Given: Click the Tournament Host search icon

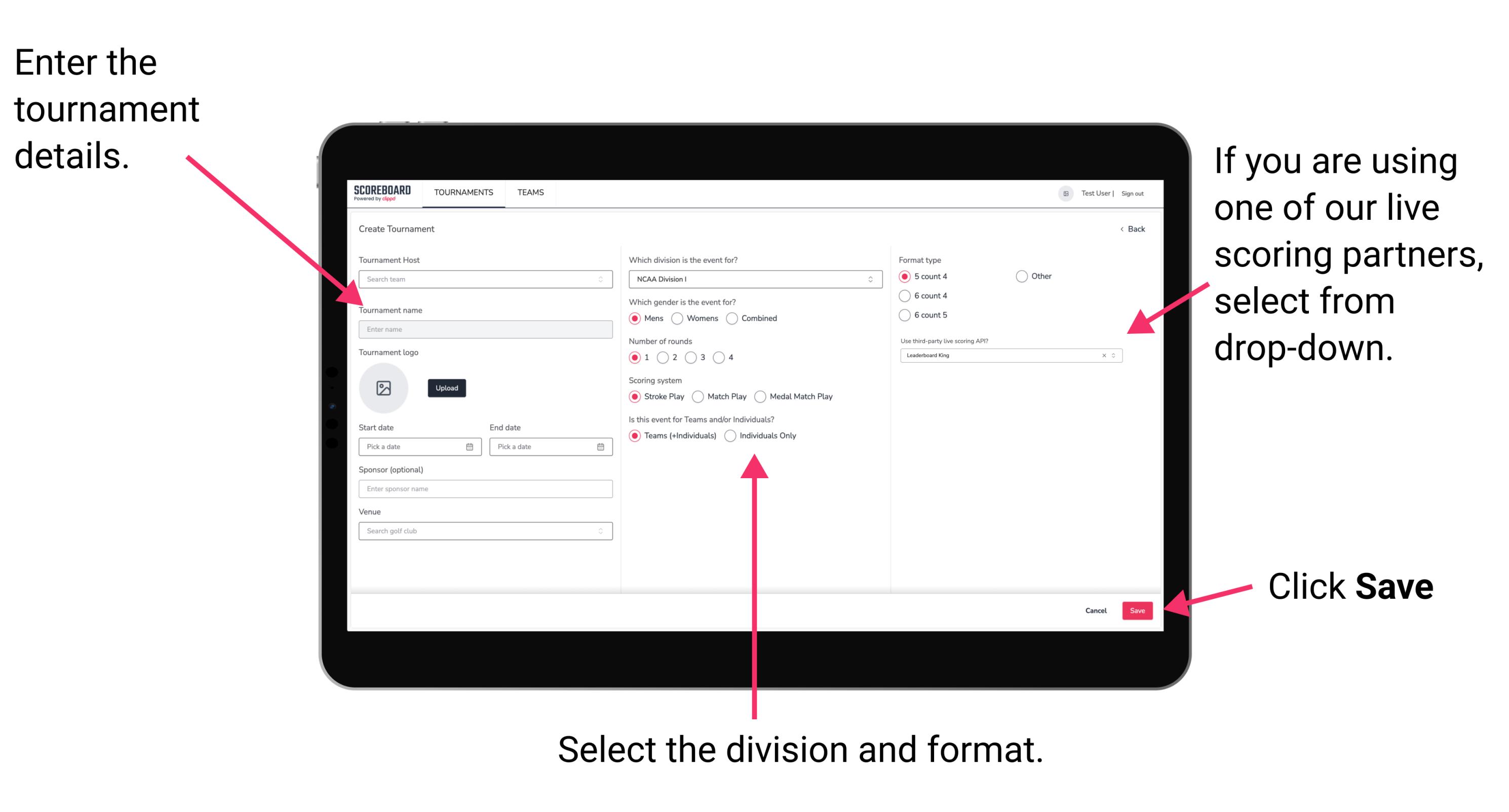Looking at the screenshot, I should pos(600,280).
